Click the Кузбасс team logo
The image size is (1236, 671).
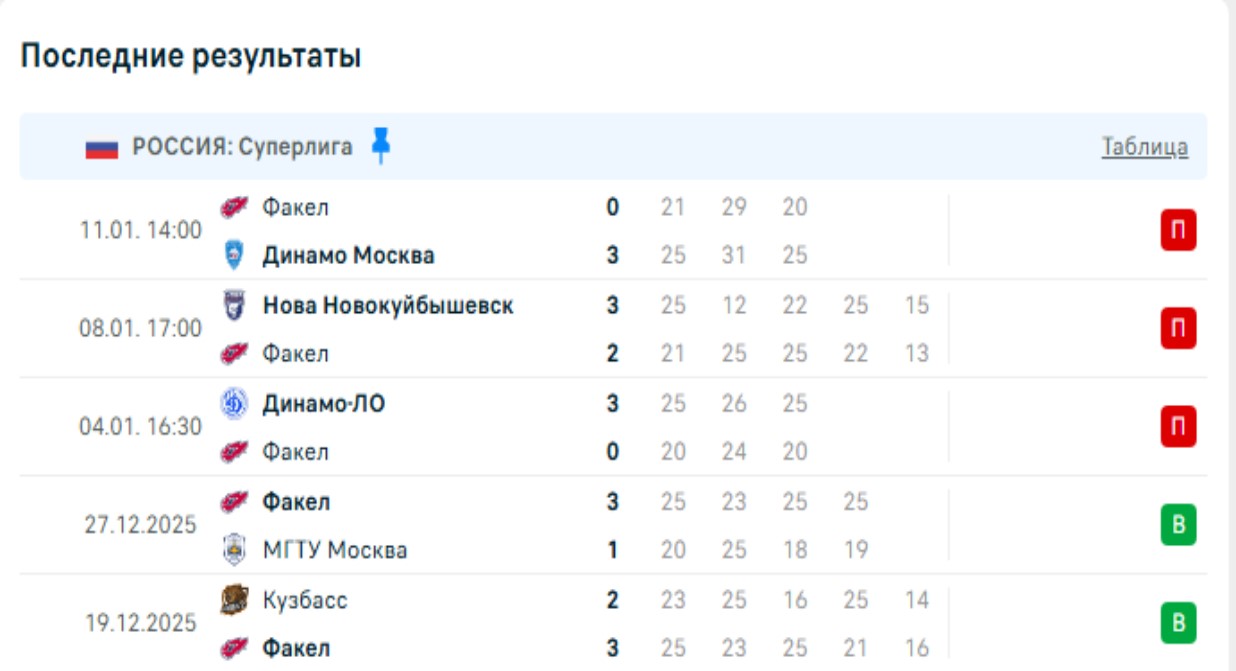pos(234,600)
